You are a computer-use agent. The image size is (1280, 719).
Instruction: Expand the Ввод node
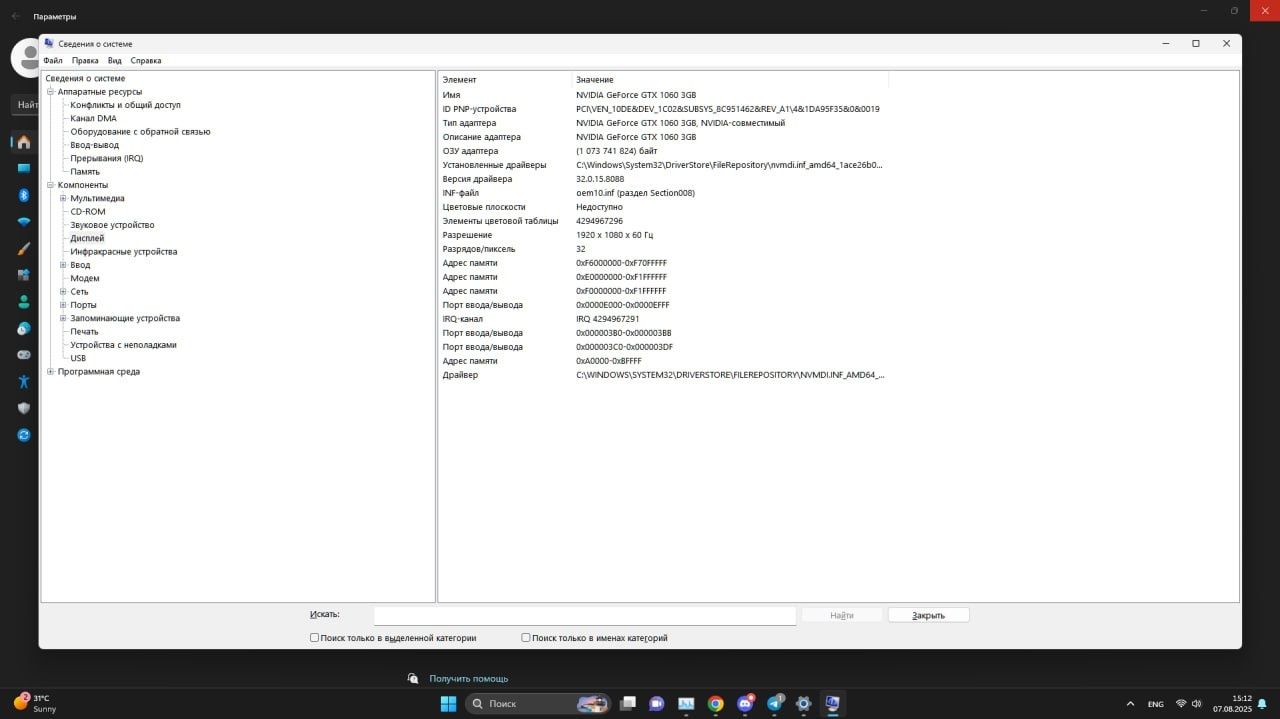tap(63, 265)
